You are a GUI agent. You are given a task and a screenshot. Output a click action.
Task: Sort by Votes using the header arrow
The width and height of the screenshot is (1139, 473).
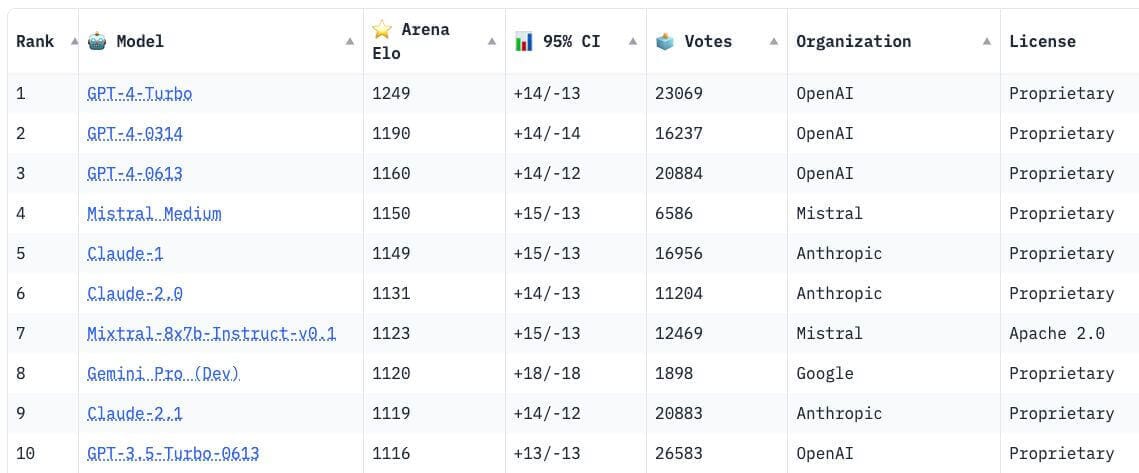click(x=774, y=41)
